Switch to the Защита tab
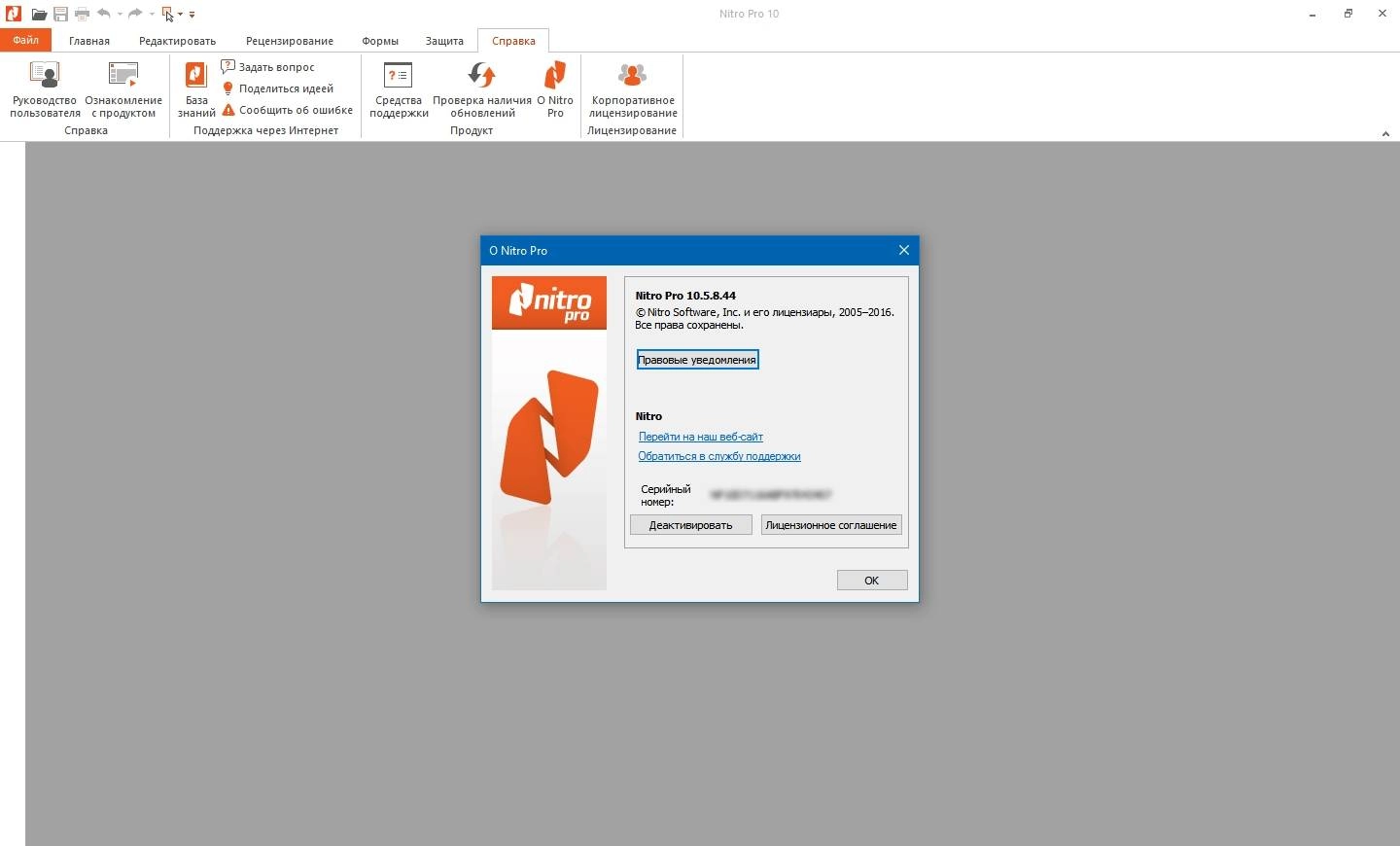 click(444, 41)
